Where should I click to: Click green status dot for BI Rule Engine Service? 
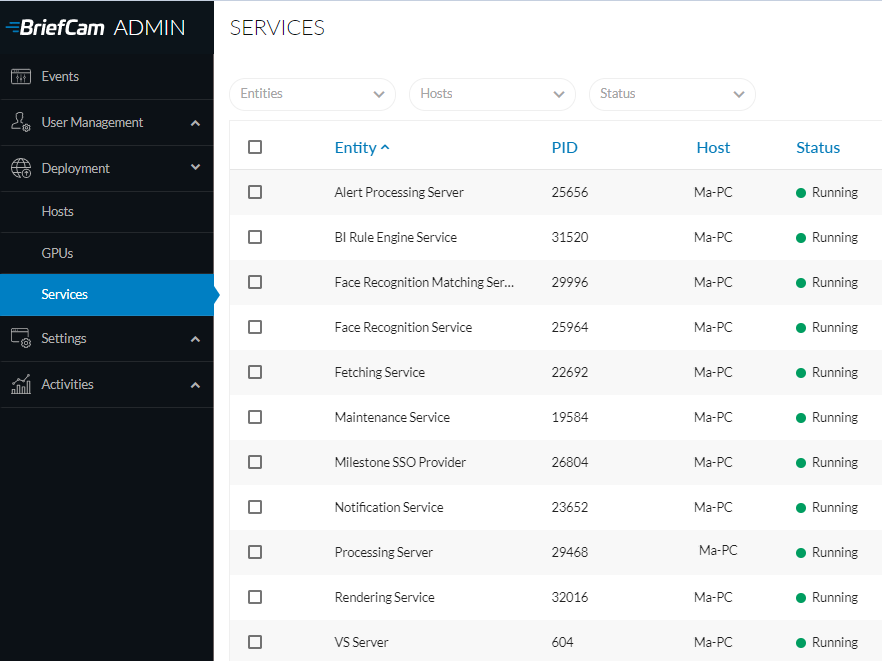[801, 238]
